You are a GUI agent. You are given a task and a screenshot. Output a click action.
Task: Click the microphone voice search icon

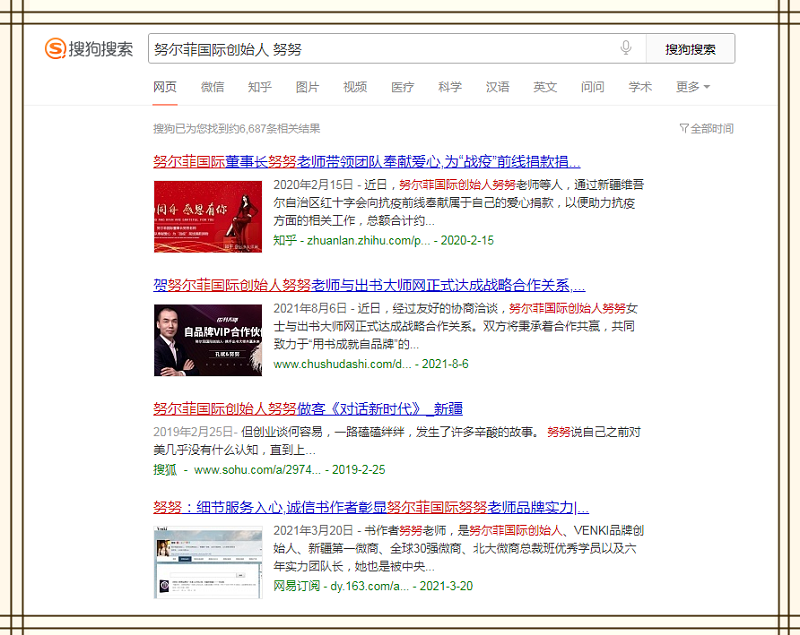626,48
